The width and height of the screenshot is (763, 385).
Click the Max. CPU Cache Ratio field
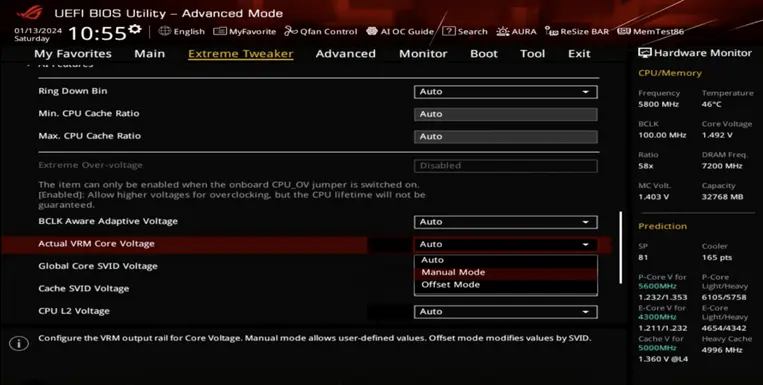pos(506,136)
